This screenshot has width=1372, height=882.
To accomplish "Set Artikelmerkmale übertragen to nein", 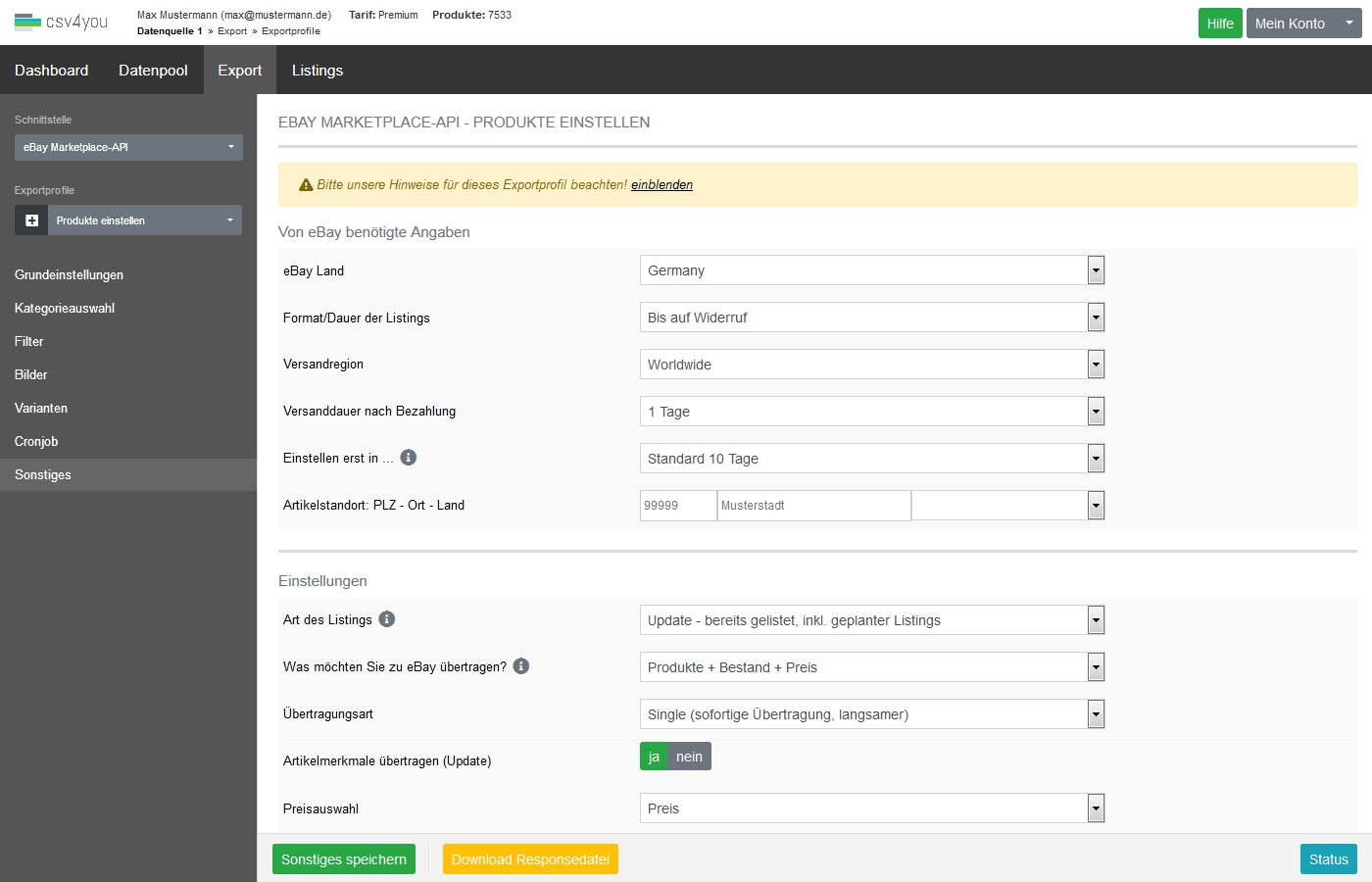I will click(x=689, y=757).
